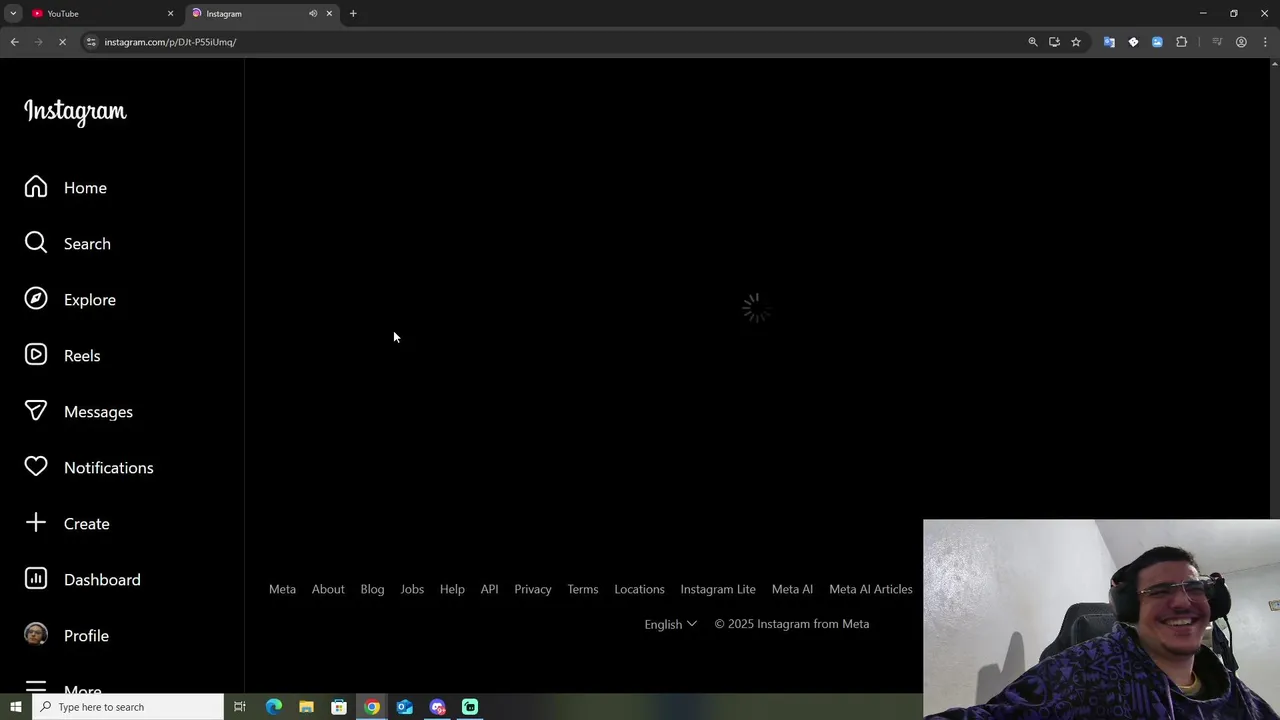This screenshot has height=720, width=1280.
Task: Open the Jobs footer link
Action: 412,589
